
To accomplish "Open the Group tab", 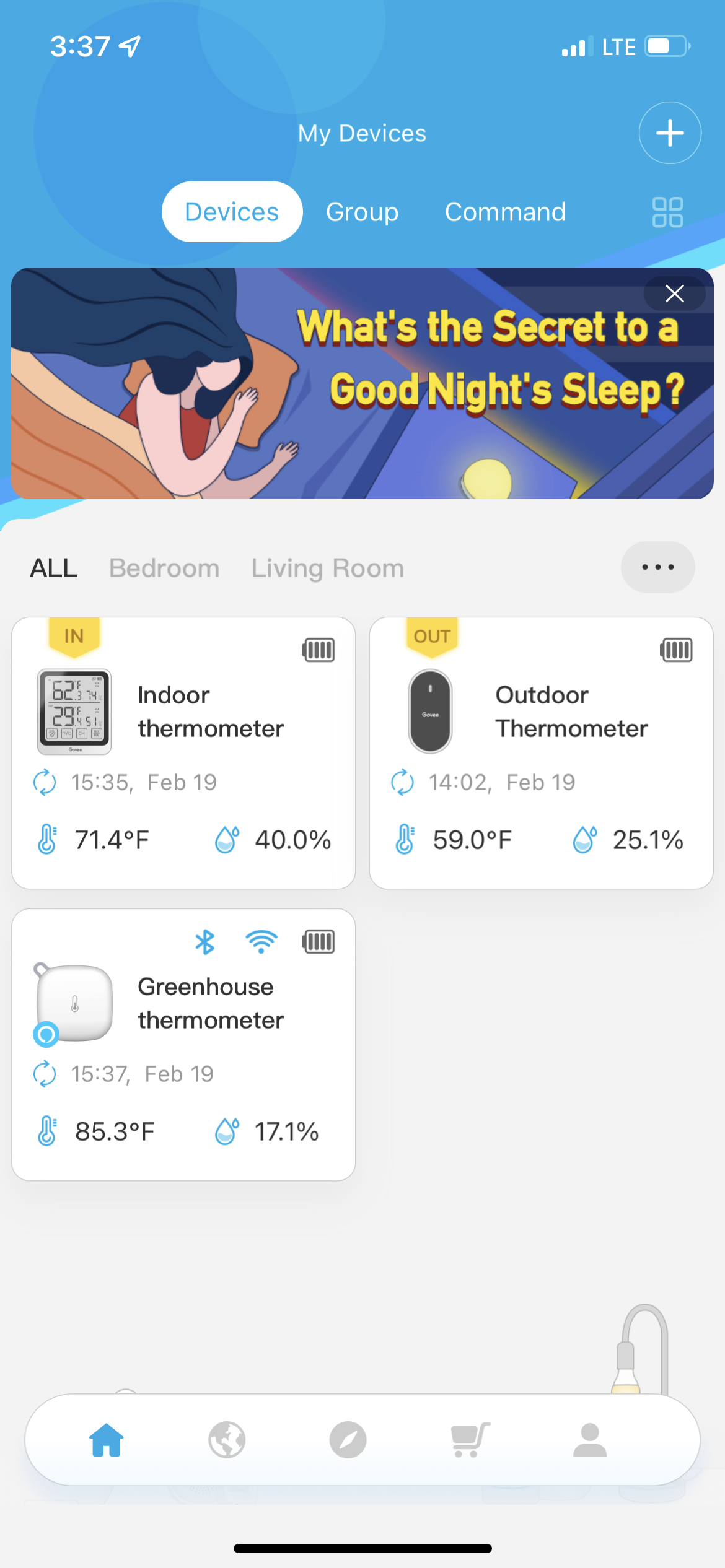I will [362, 212].
